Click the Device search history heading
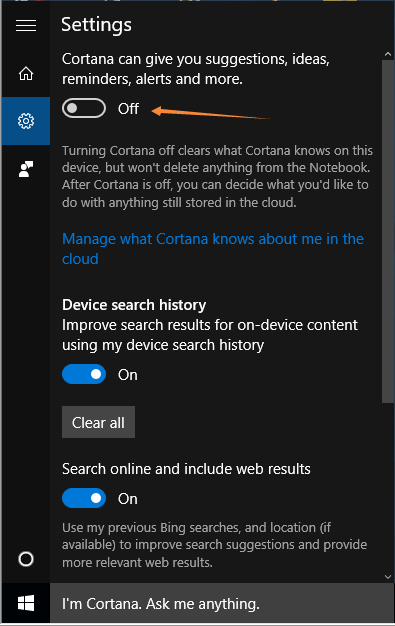 [x=134, y=305]
